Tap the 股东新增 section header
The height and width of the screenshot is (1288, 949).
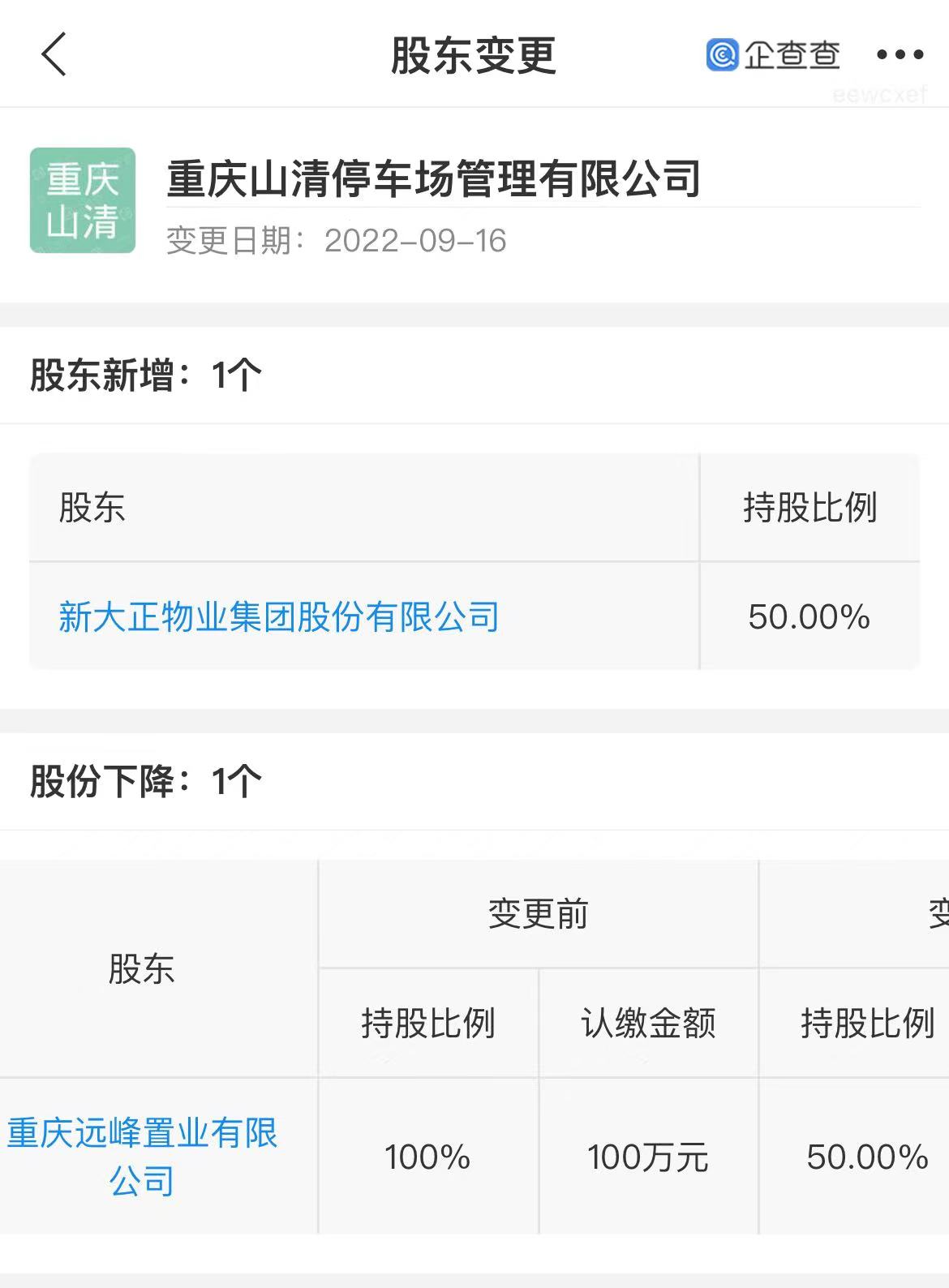[x=146, y=376]
